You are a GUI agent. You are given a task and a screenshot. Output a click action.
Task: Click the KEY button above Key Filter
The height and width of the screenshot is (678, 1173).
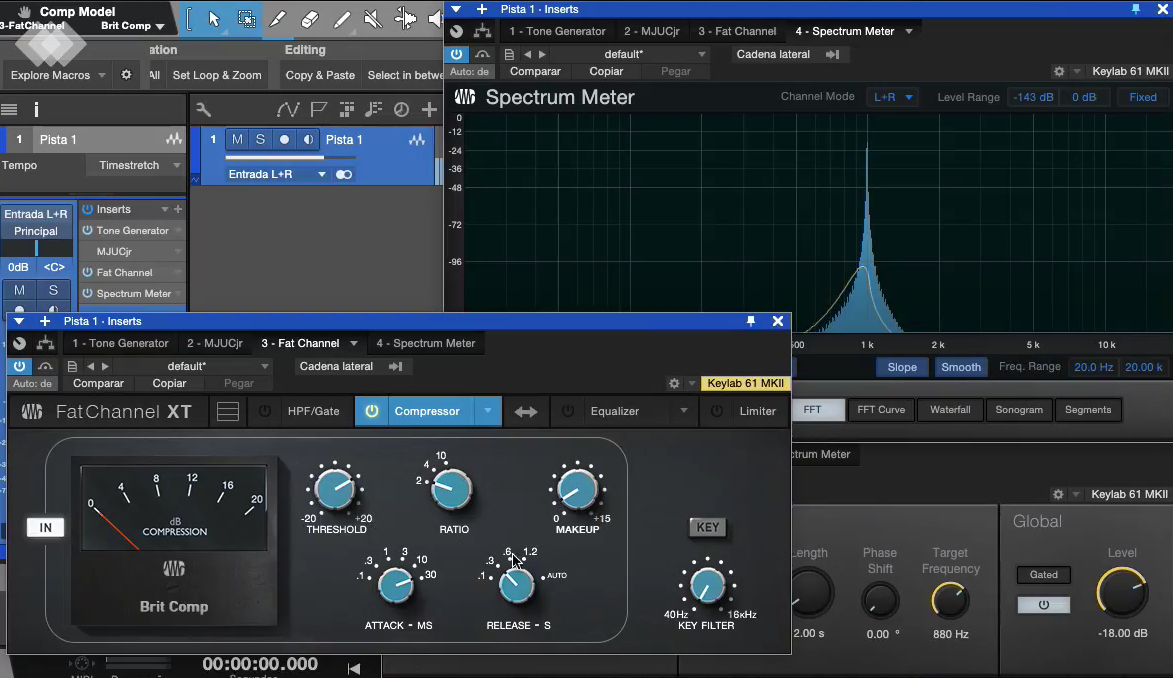[x=707, y=528]
